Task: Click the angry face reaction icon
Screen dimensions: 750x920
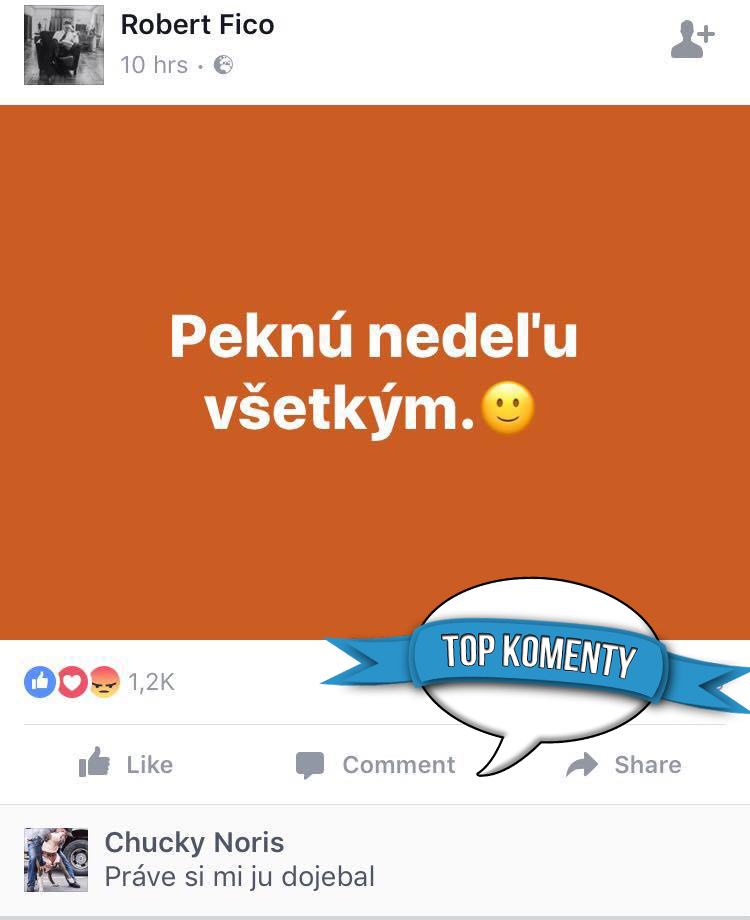Action: pos(104,682)
